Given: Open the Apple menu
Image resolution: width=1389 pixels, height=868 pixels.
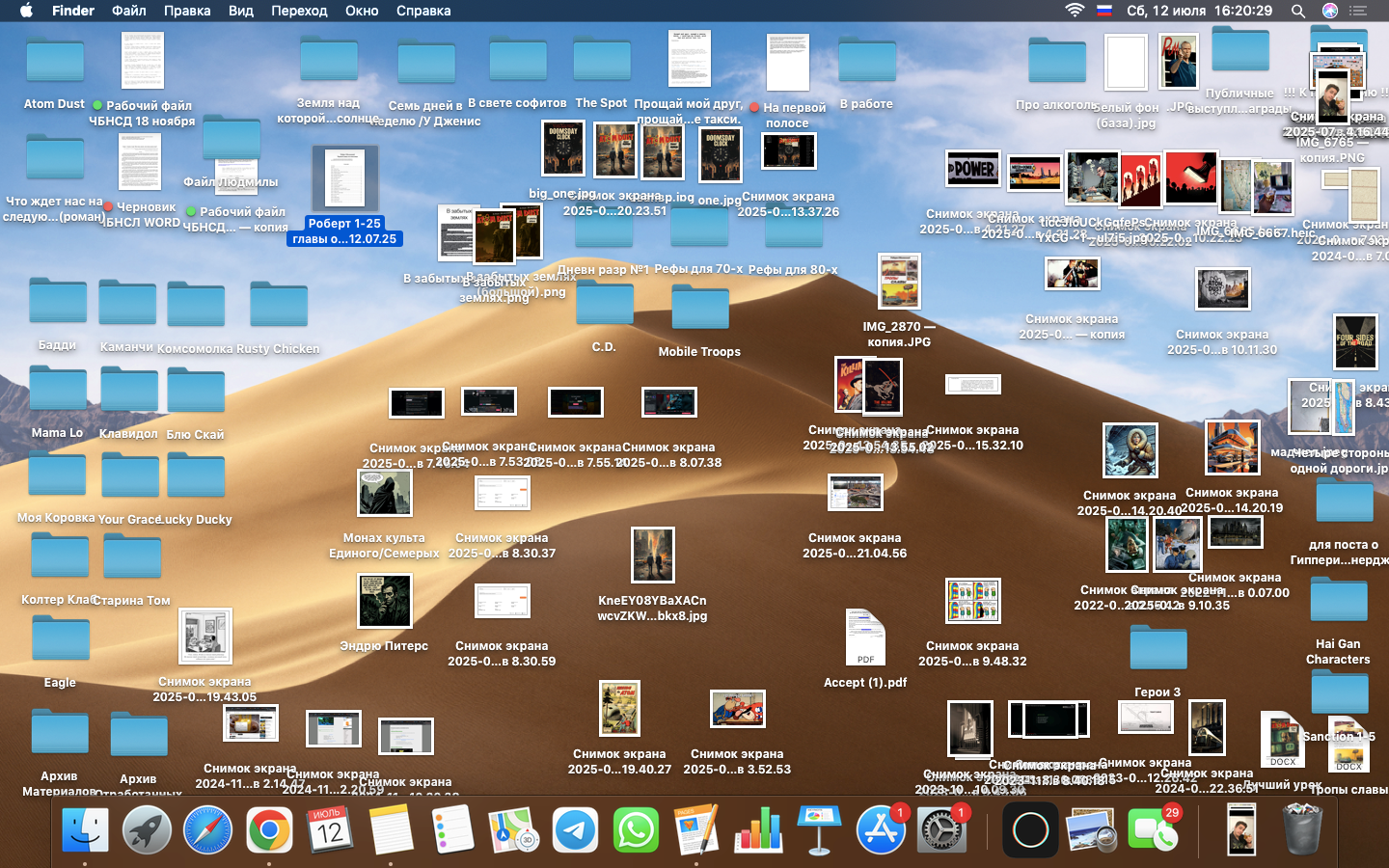Looking at the screenshot, I should pyautogui.click(x=26, y=11).
